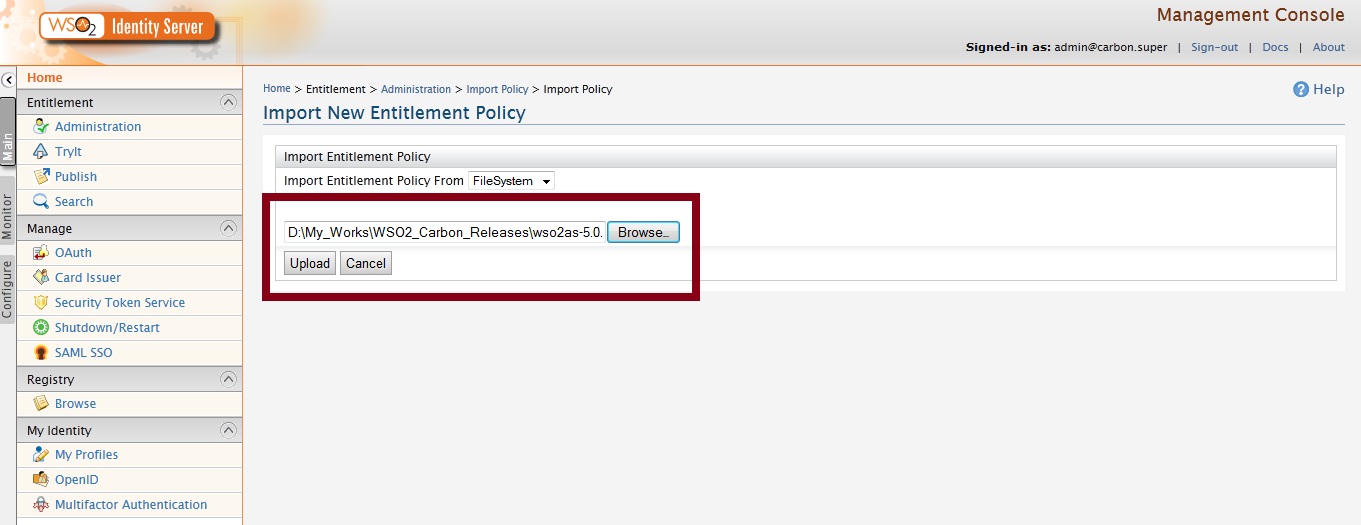1361x525 pixels.
Task: Click the Help question mark icon
Action: pyautogui.click(x=1301, y=90)
